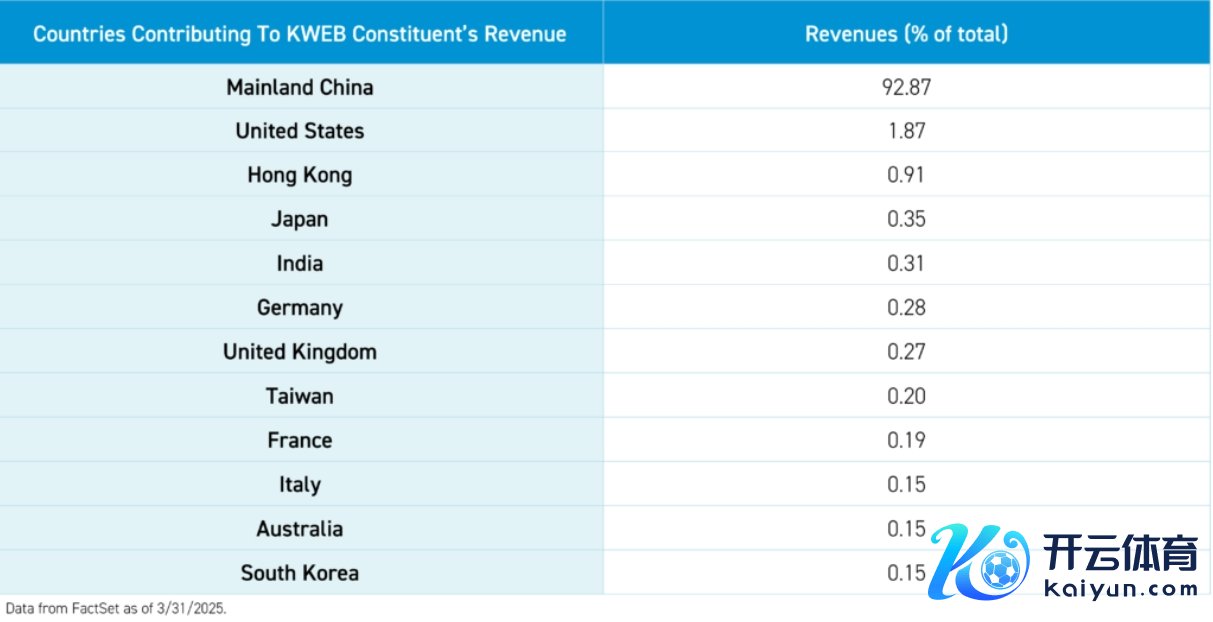Click the value 0.31
Image resolution: width=1213 pixels, height=622 pixels.
click(906, 263)
